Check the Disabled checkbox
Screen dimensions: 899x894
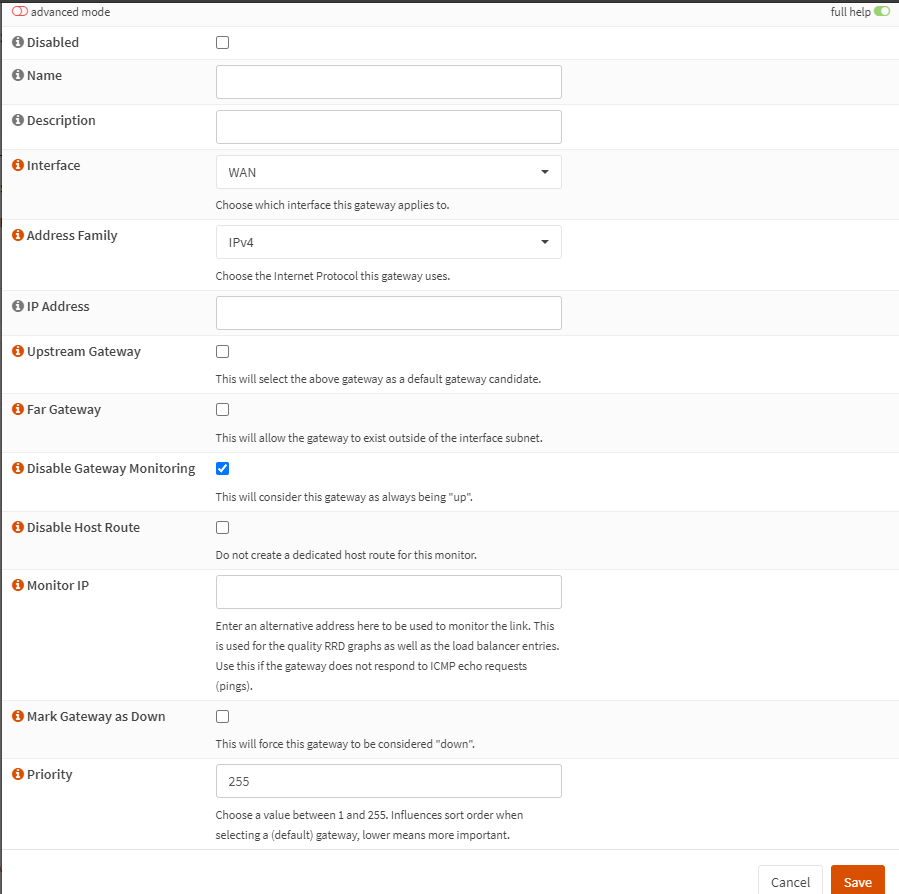pos(222,42)
